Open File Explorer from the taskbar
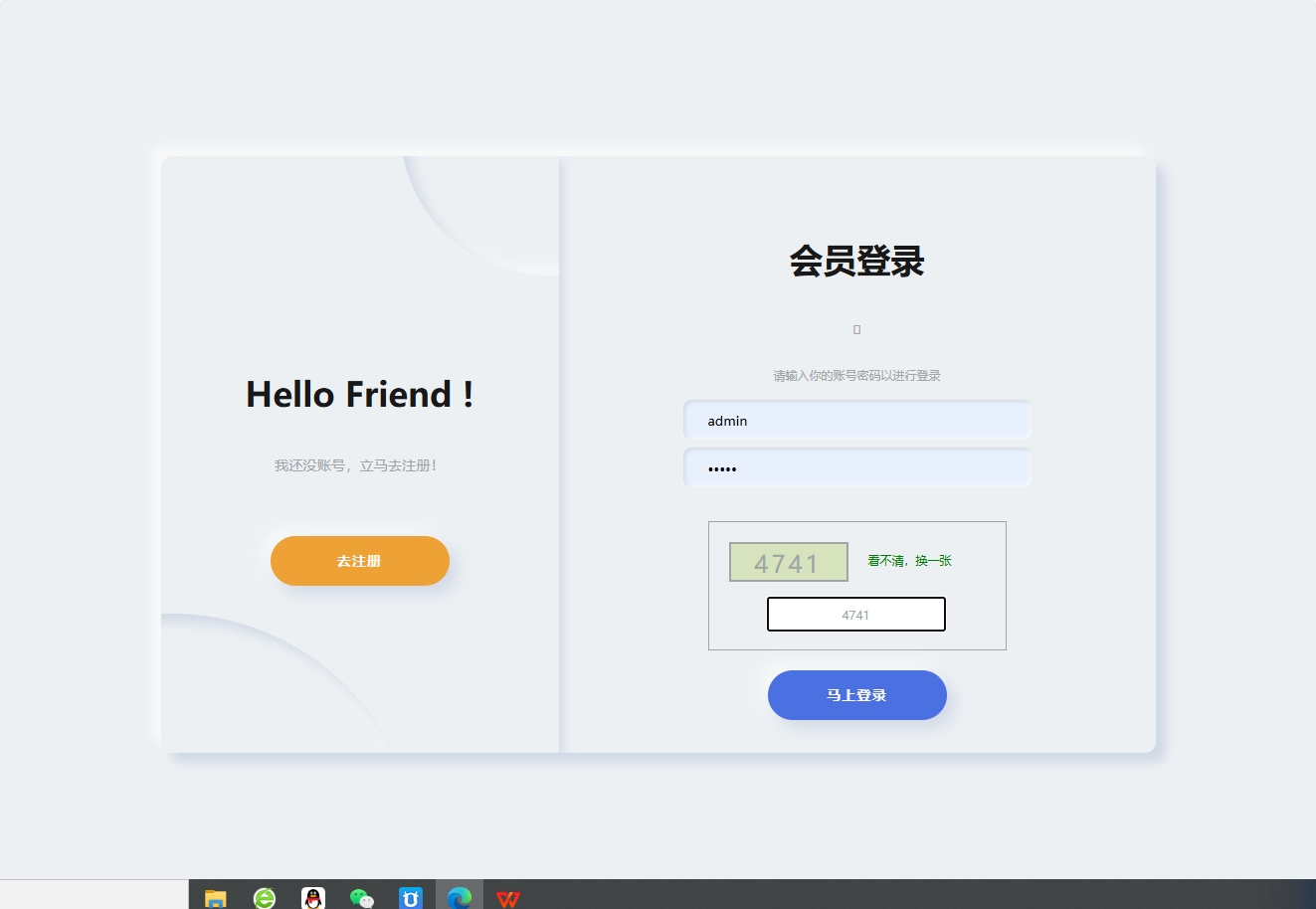This screenshot has width=1316, height=909. pos(214,898)
